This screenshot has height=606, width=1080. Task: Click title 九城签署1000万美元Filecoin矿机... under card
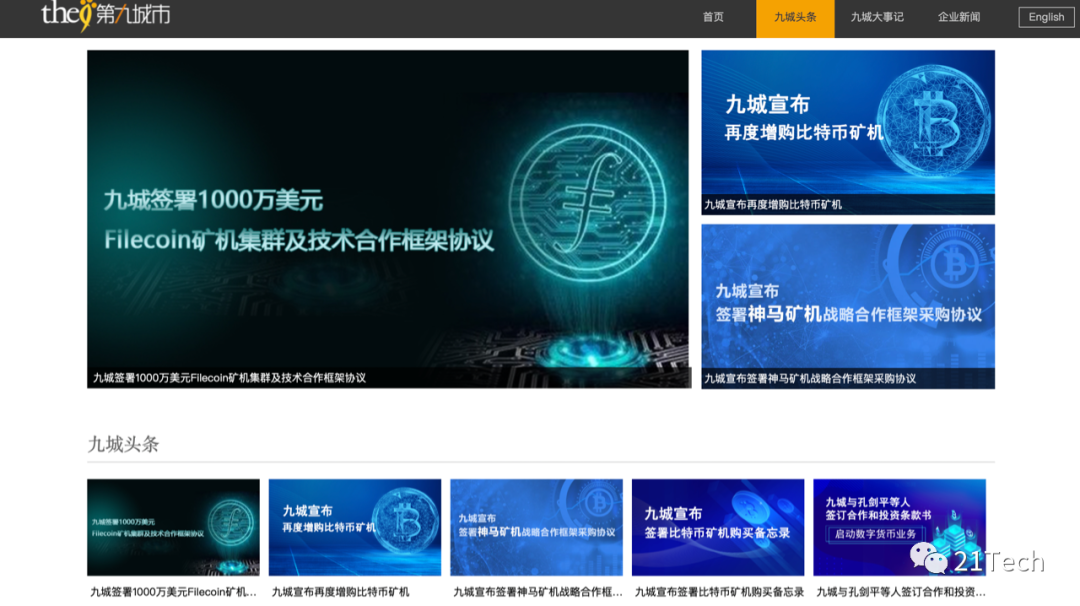point(174,592)
